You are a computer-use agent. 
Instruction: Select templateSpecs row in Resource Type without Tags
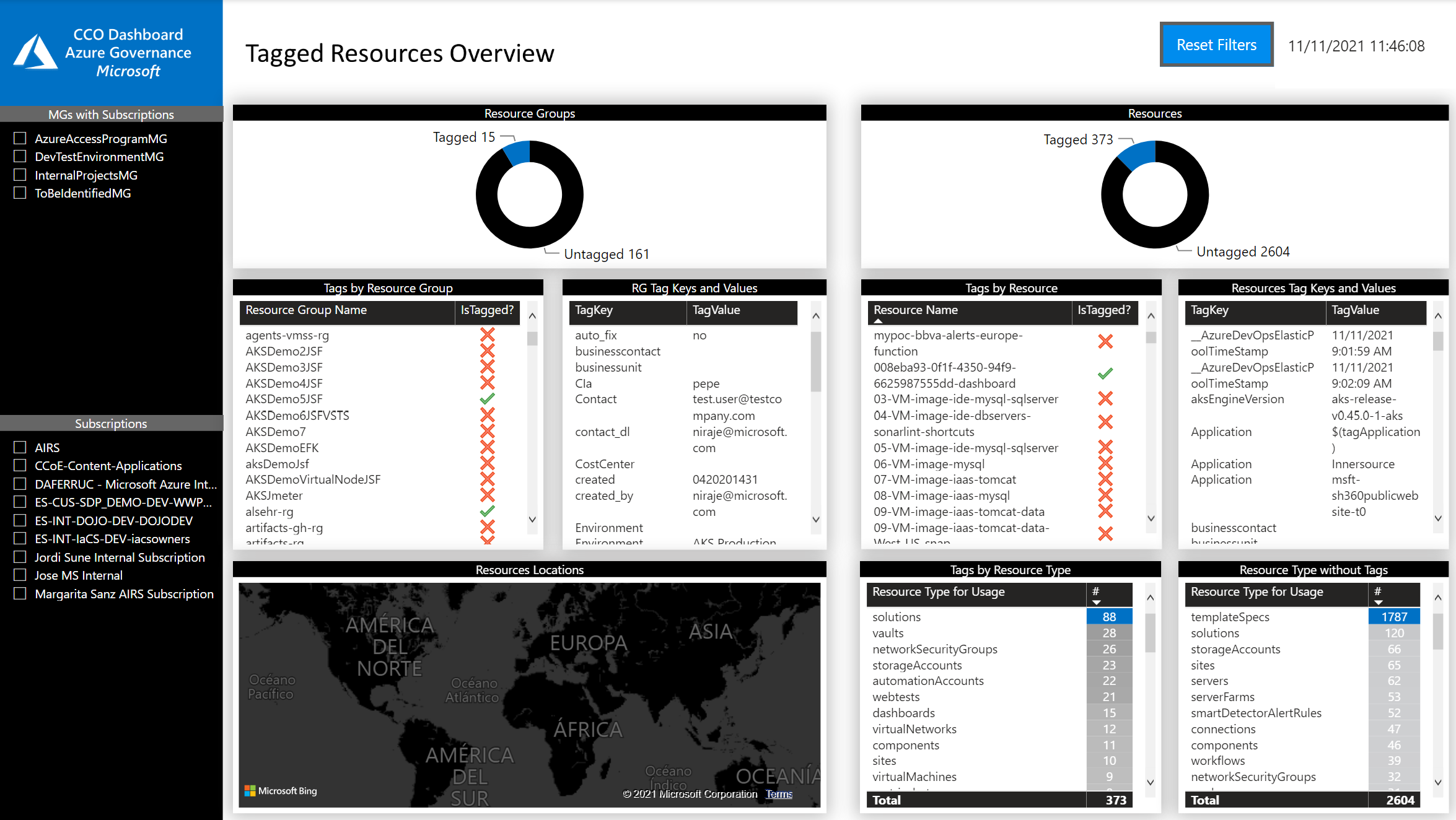click(1230, 617)
